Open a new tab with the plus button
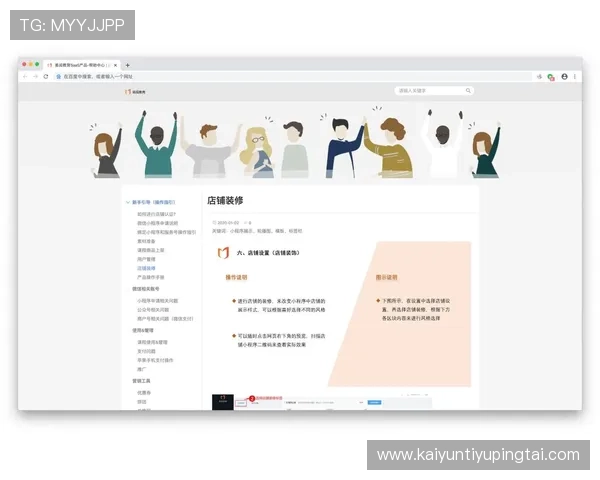Screen dimensions: 600x480 point(127,65)
